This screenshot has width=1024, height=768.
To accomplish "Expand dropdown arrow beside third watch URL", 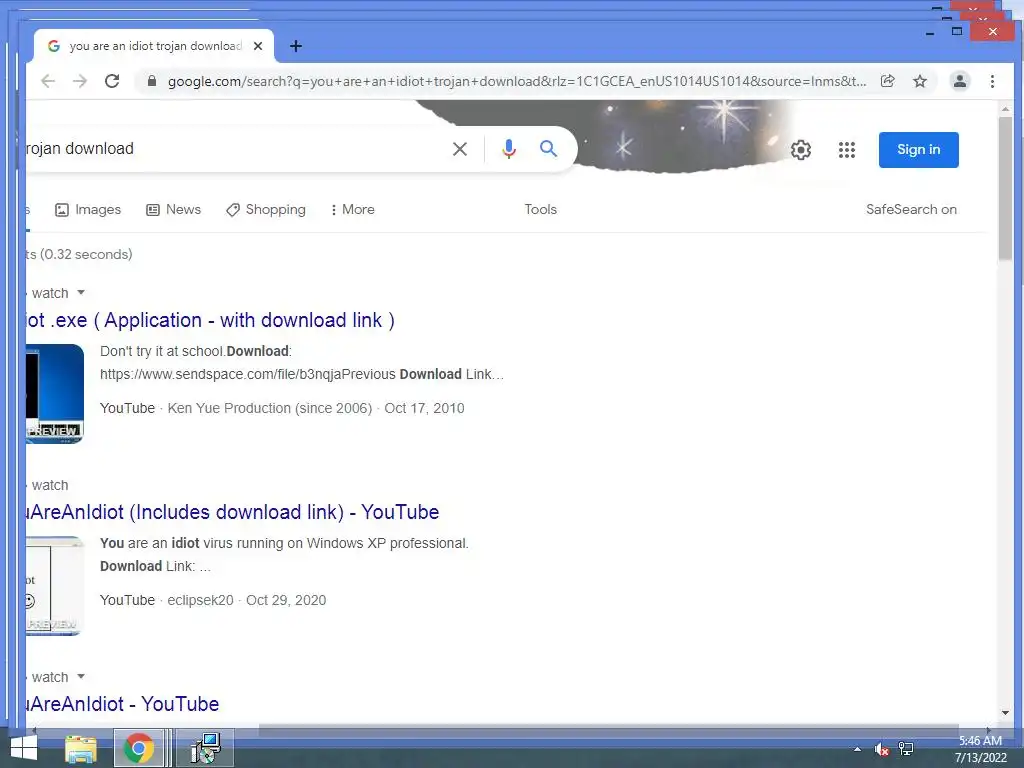I will click(81, 677).
